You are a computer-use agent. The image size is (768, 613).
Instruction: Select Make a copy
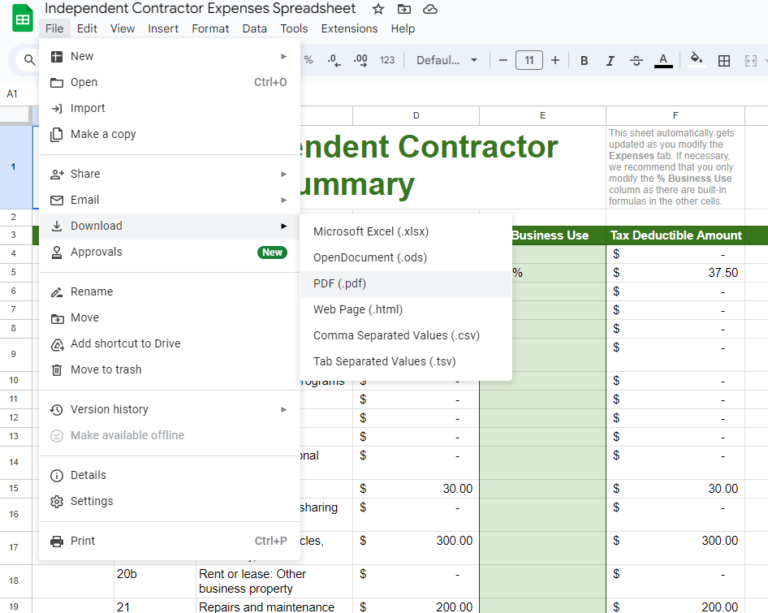click(169, 134)
